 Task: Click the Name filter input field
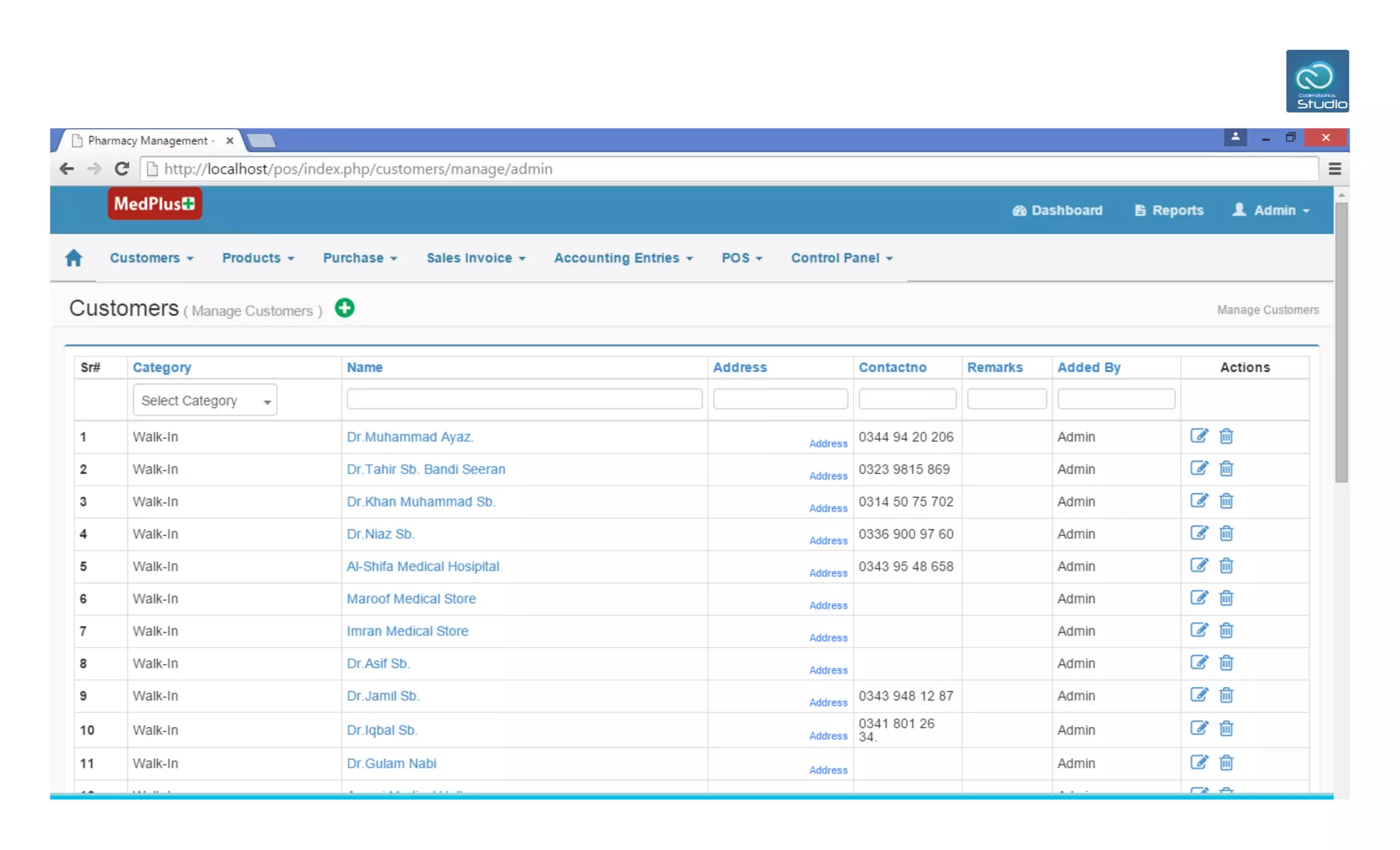(x=524, y=399)
